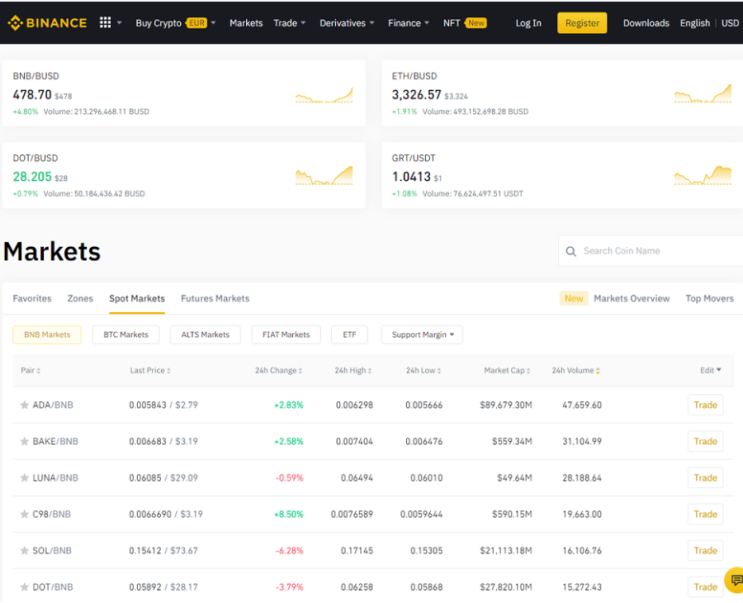Click Trade button for BAKE/BNB
This screenshot has height=603, width=743.
(x=706, y=441)
